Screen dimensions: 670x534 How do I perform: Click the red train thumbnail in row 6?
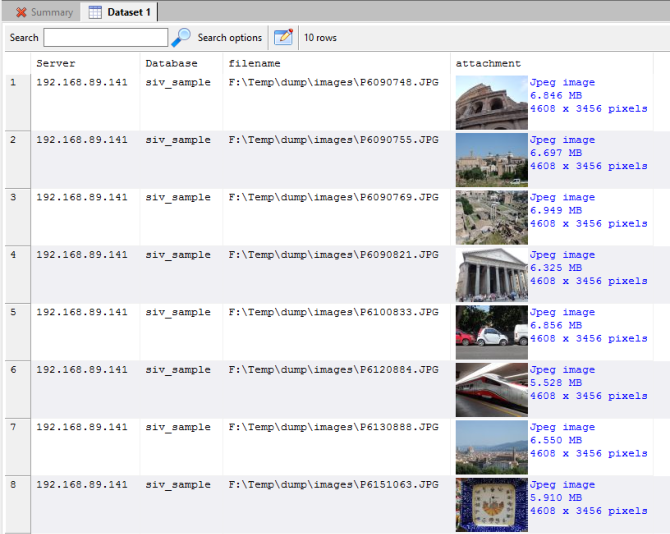(x=491, y=389)
